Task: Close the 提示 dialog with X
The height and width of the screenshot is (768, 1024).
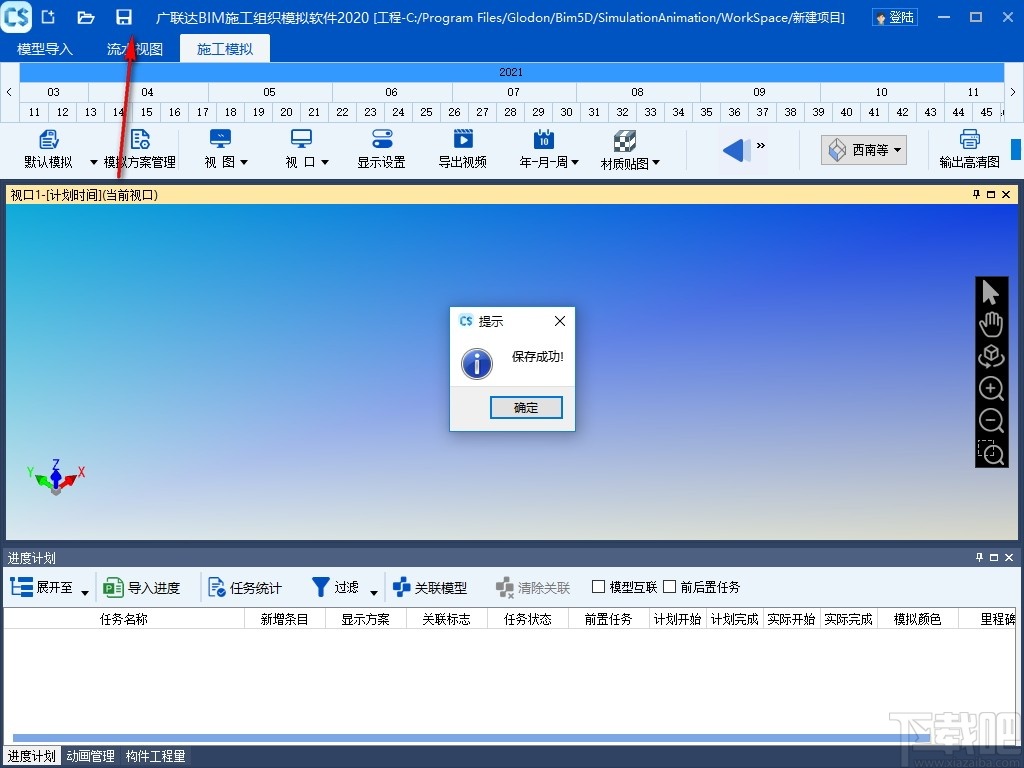Action: (x=560, y=321)
